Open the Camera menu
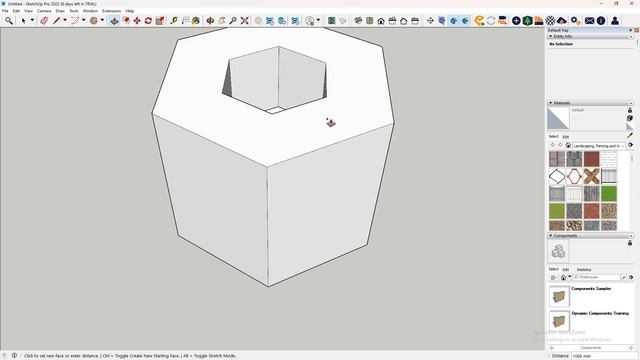 tap(44, 11)
